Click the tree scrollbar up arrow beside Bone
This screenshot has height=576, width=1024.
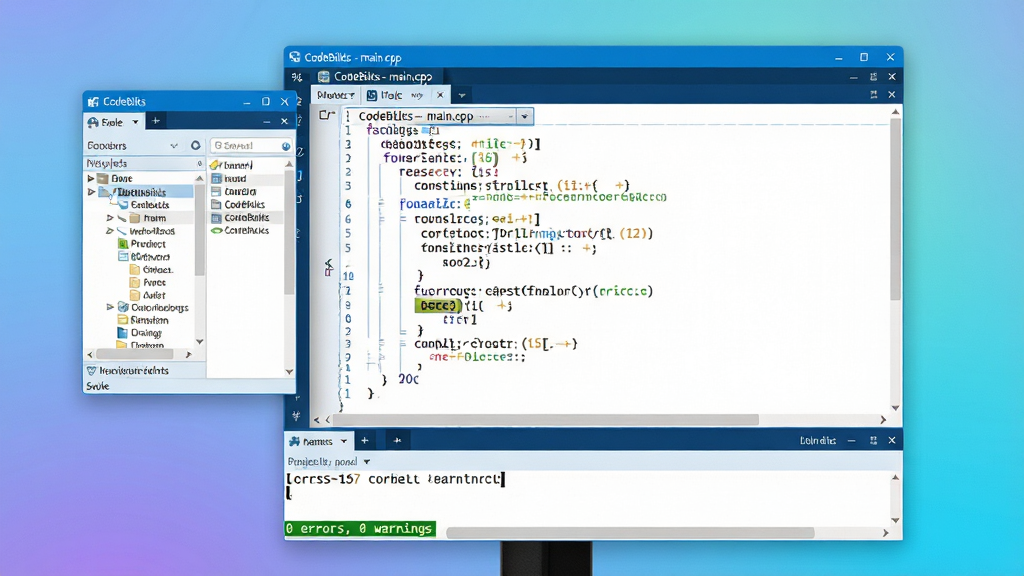[199, 178]
